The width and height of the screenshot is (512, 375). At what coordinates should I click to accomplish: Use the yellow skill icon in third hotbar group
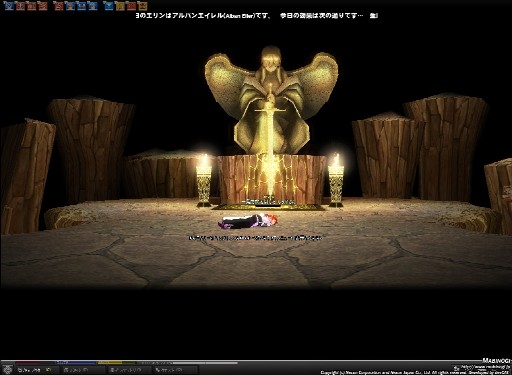120,6
